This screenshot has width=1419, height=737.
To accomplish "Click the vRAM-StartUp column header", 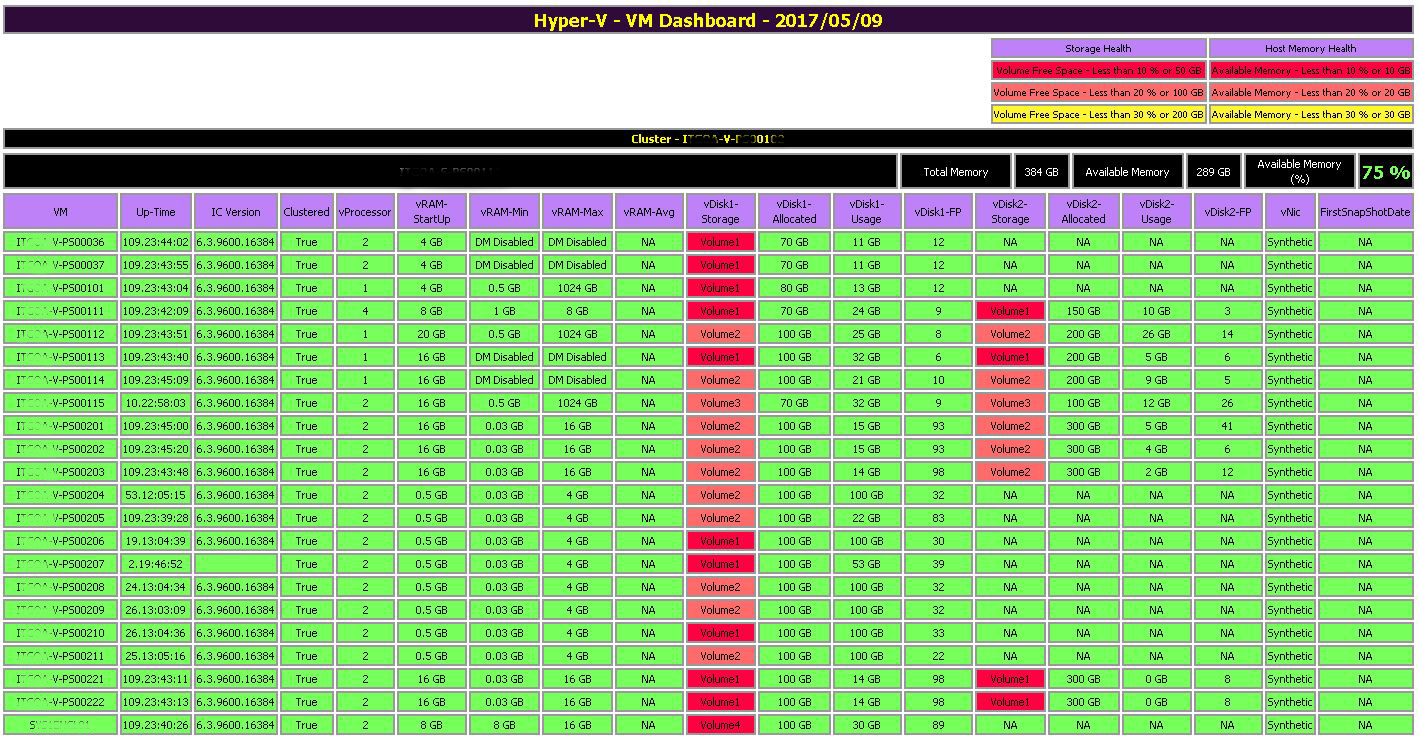I will pyautogui.click(x=431, y=212).
